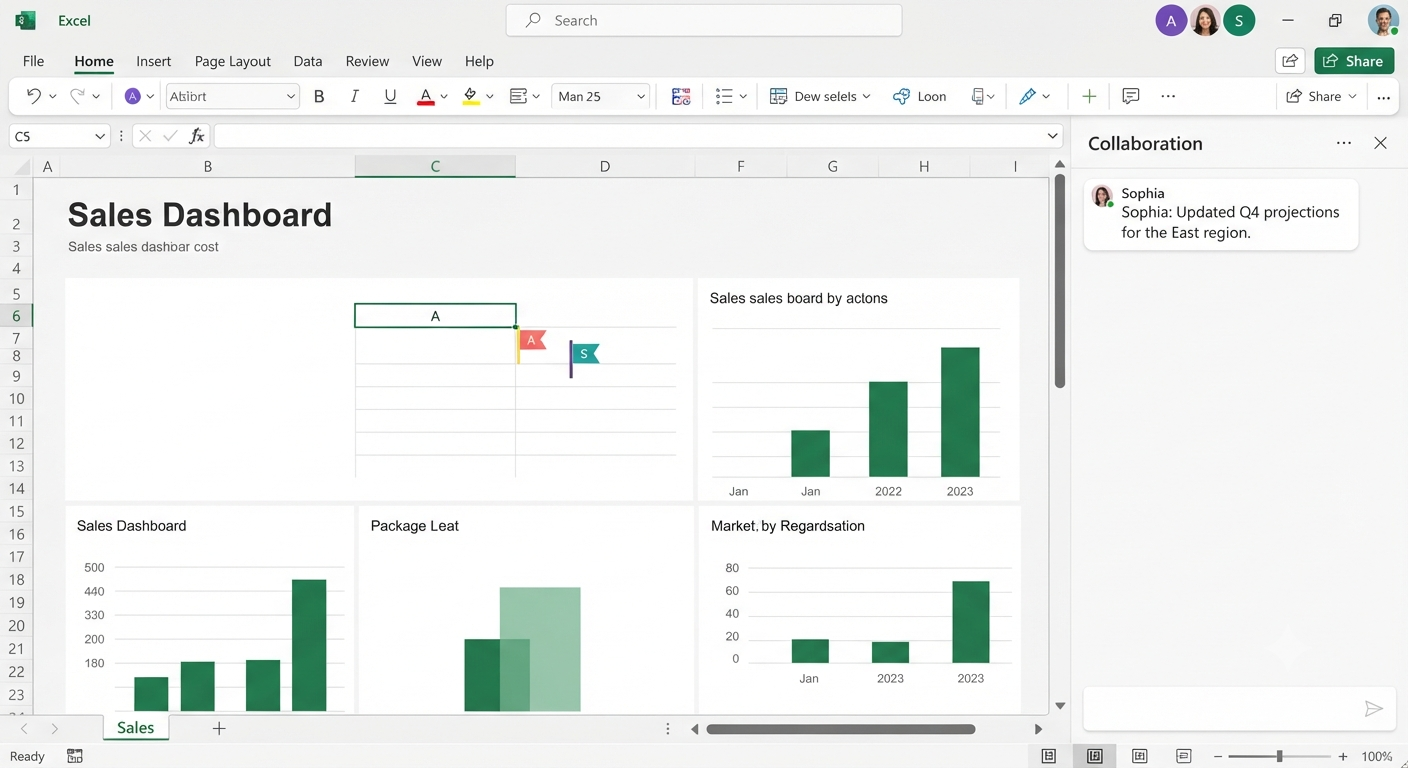Close the Collaboration panel
Screen dimensions: 1408x768
(x=1380, y=143)
